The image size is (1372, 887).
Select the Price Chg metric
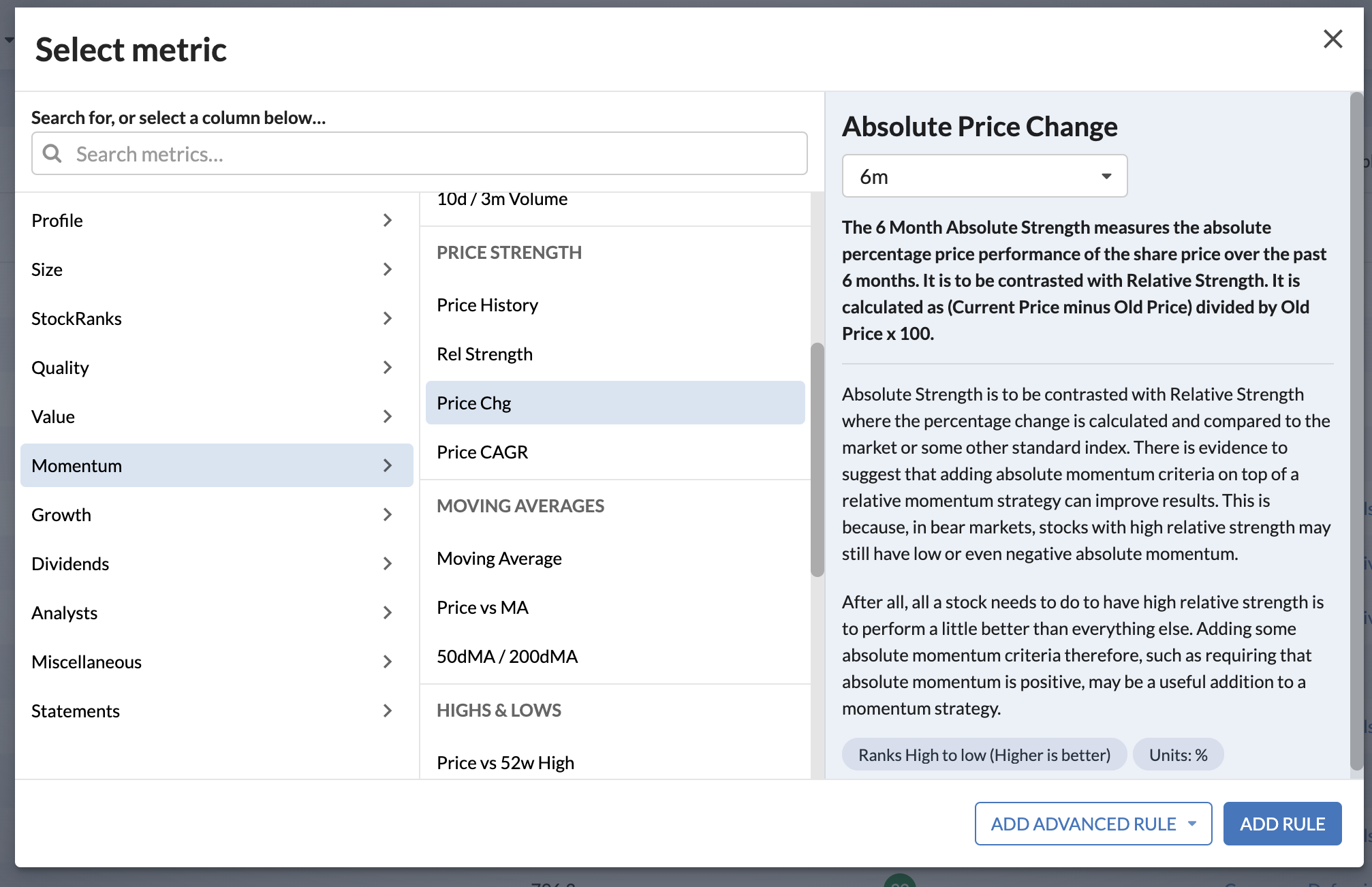pyautogui.click(x=615, y=403)
